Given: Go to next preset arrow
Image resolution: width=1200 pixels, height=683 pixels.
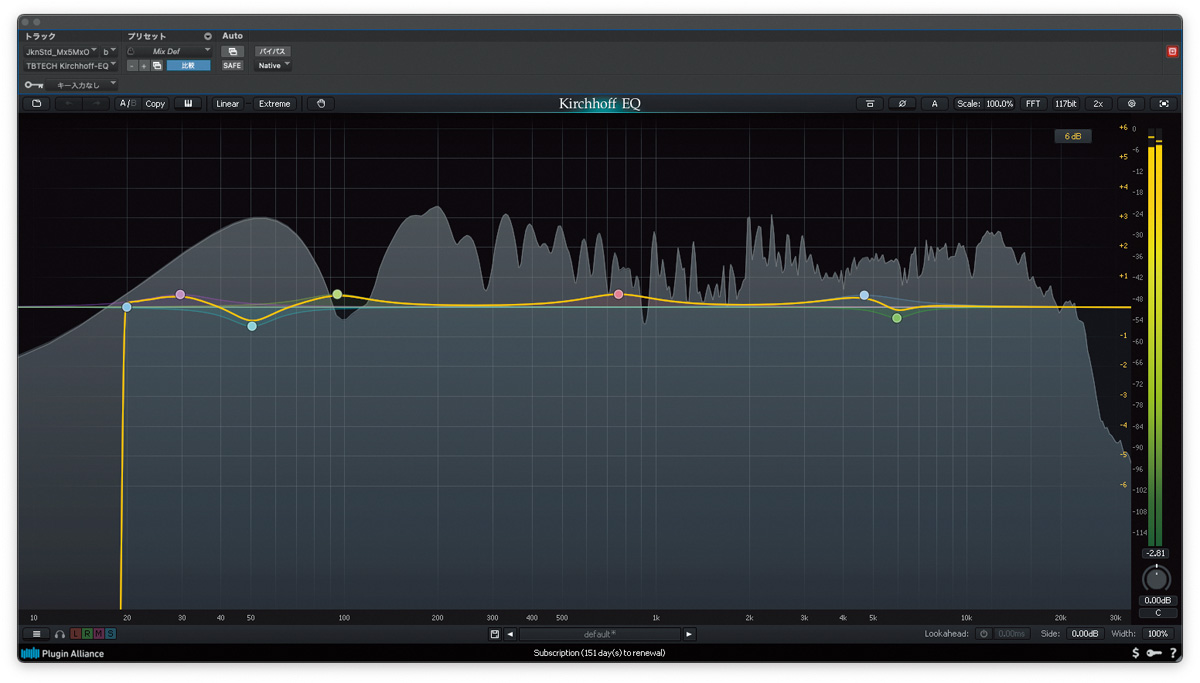Looking at the screenshot, I should pyautogui.click(x=689, y=634).
